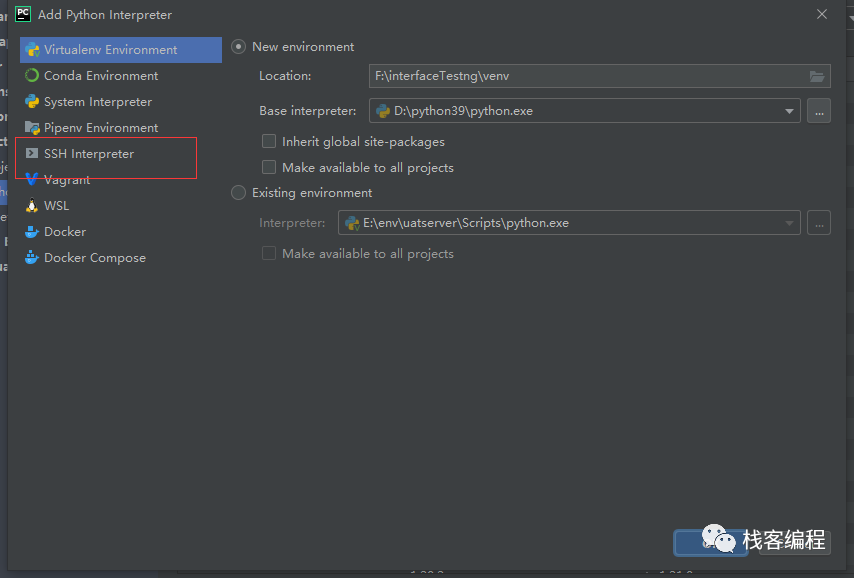Click the PyCharm icon in the title bar
This screenshot has height=578, width=854.
pos(23,14)
